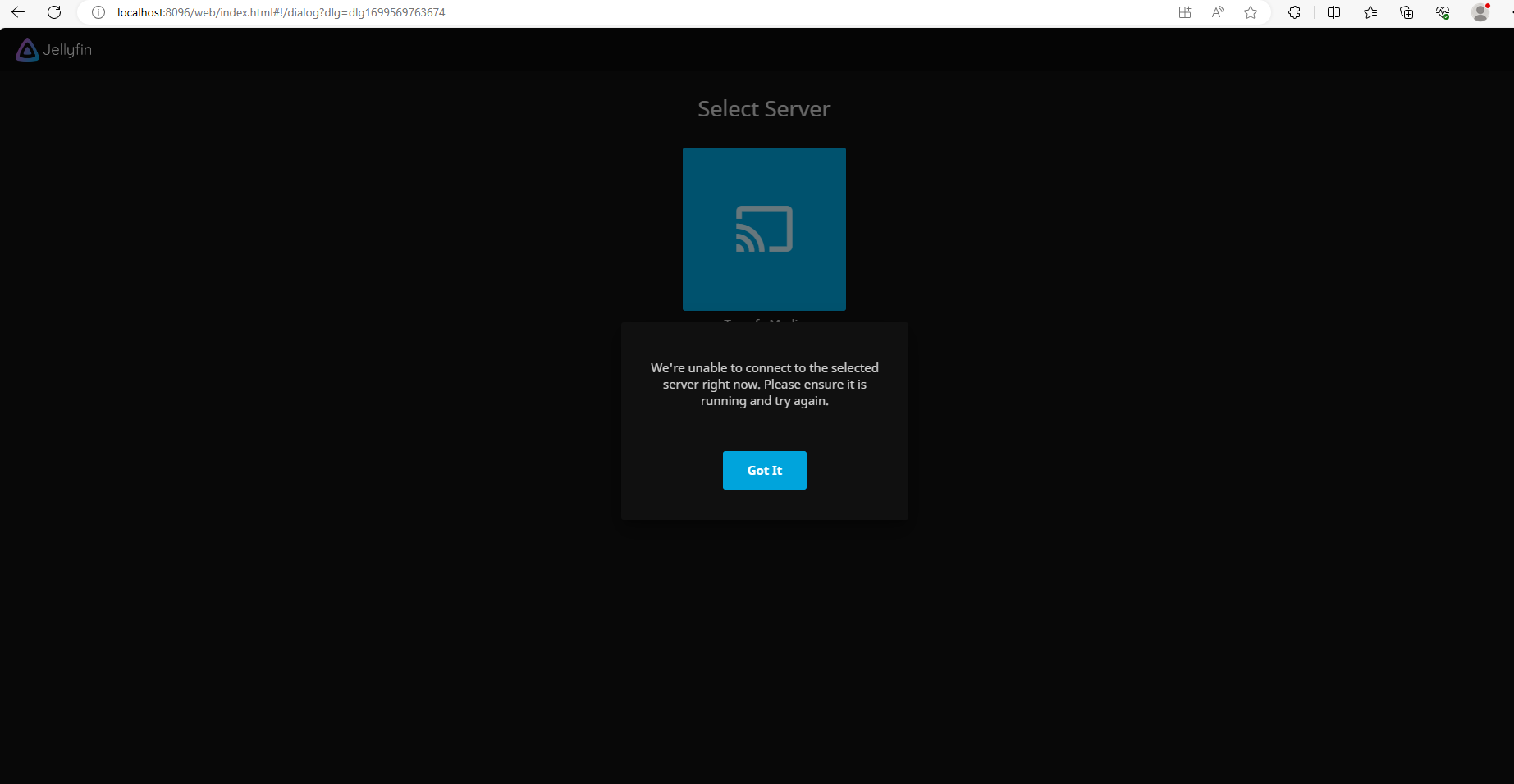Viewport: 1514px width, 784px height.
Task: Open the Collections icon
Action: point(1407,12)
